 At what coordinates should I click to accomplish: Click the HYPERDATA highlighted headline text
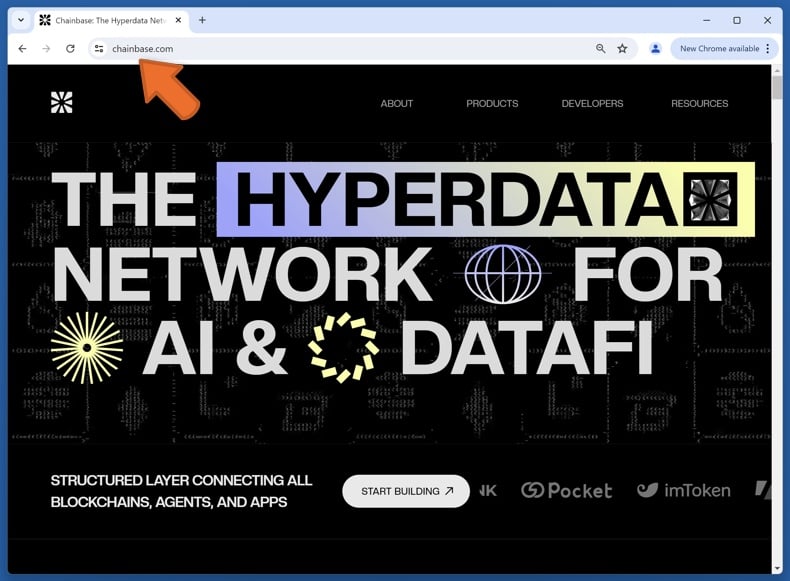point(456,199)
